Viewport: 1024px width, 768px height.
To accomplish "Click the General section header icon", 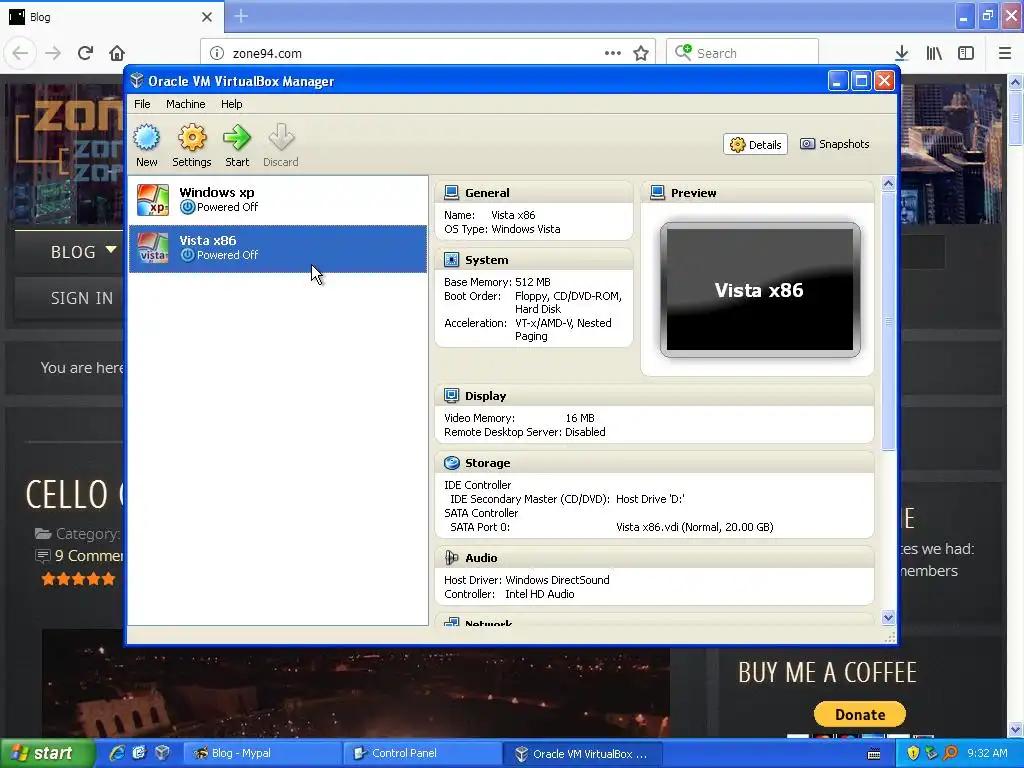I will (451, 193).
